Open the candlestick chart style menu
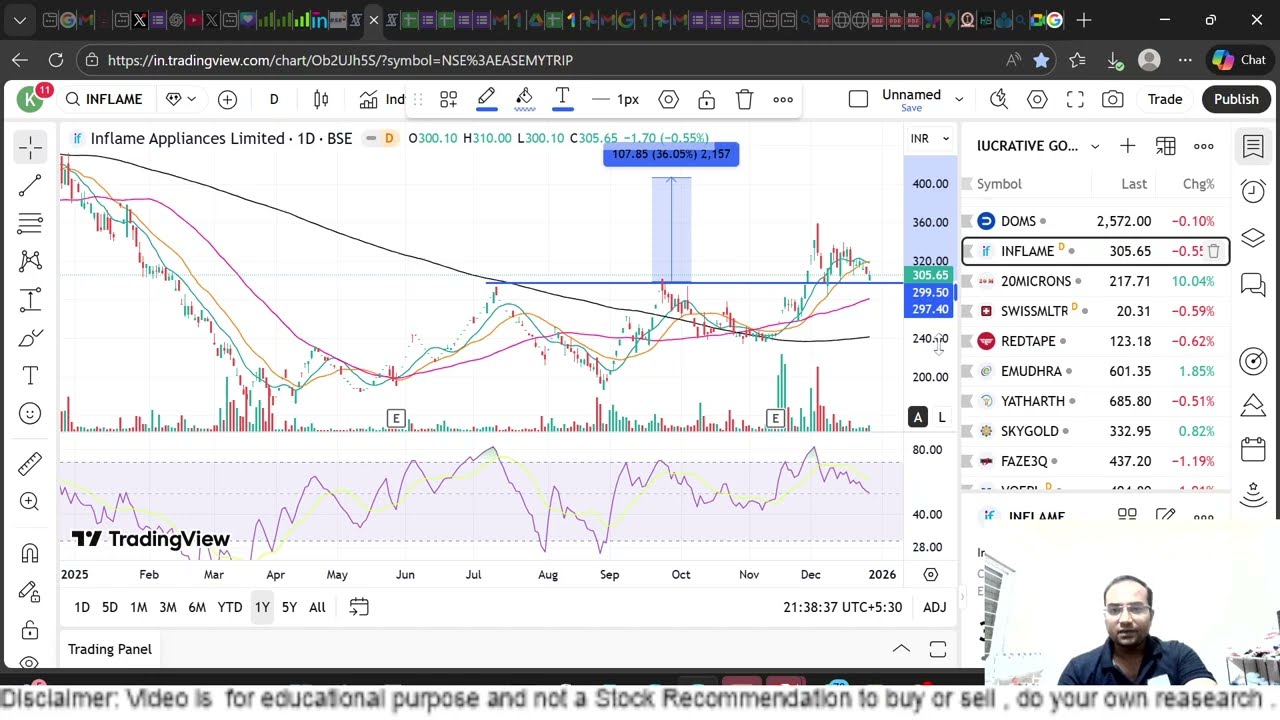 pos(321,99)
